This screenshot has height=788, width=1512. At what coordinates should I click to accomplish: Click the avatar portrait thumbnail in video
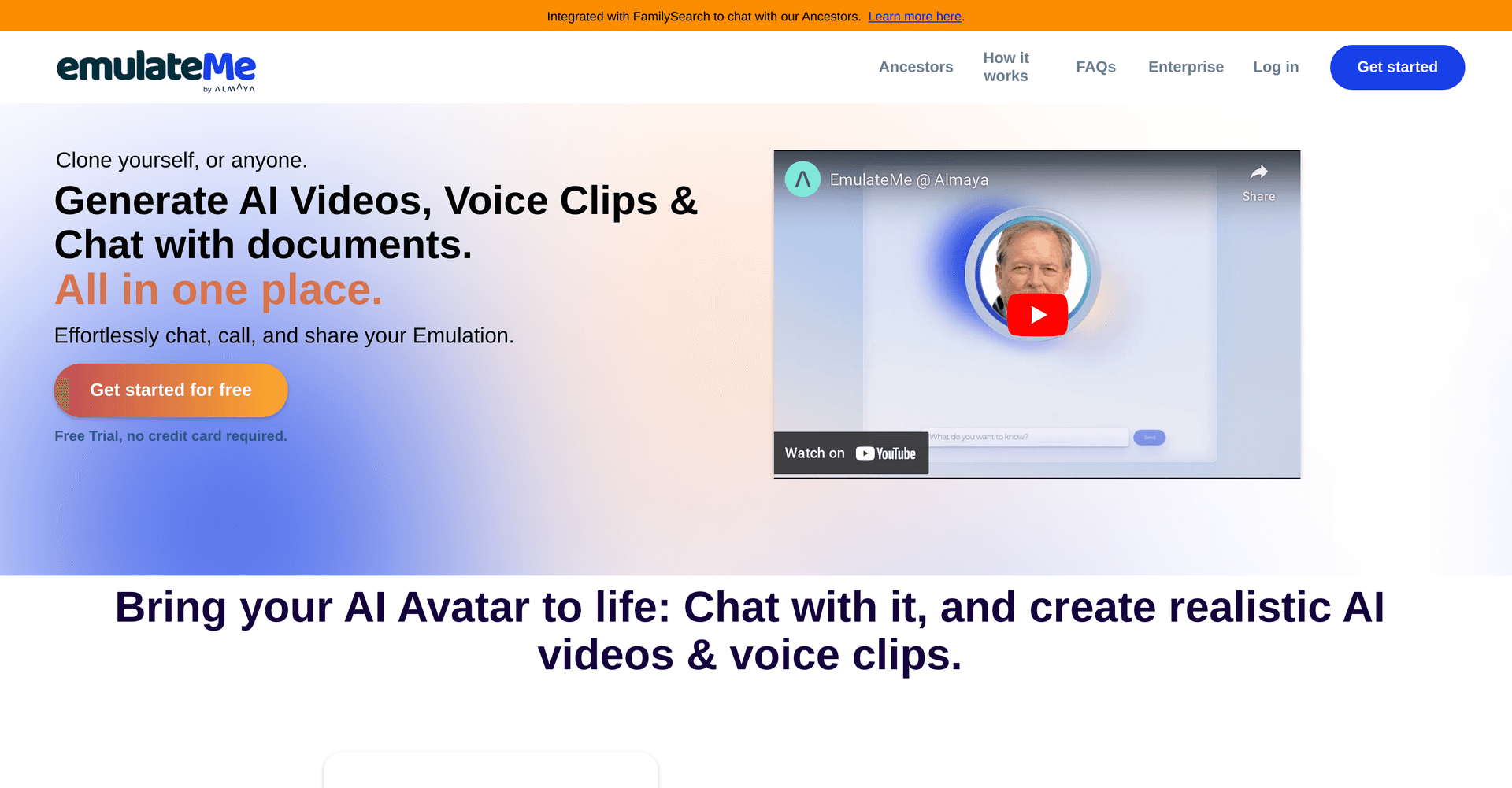1032,274
